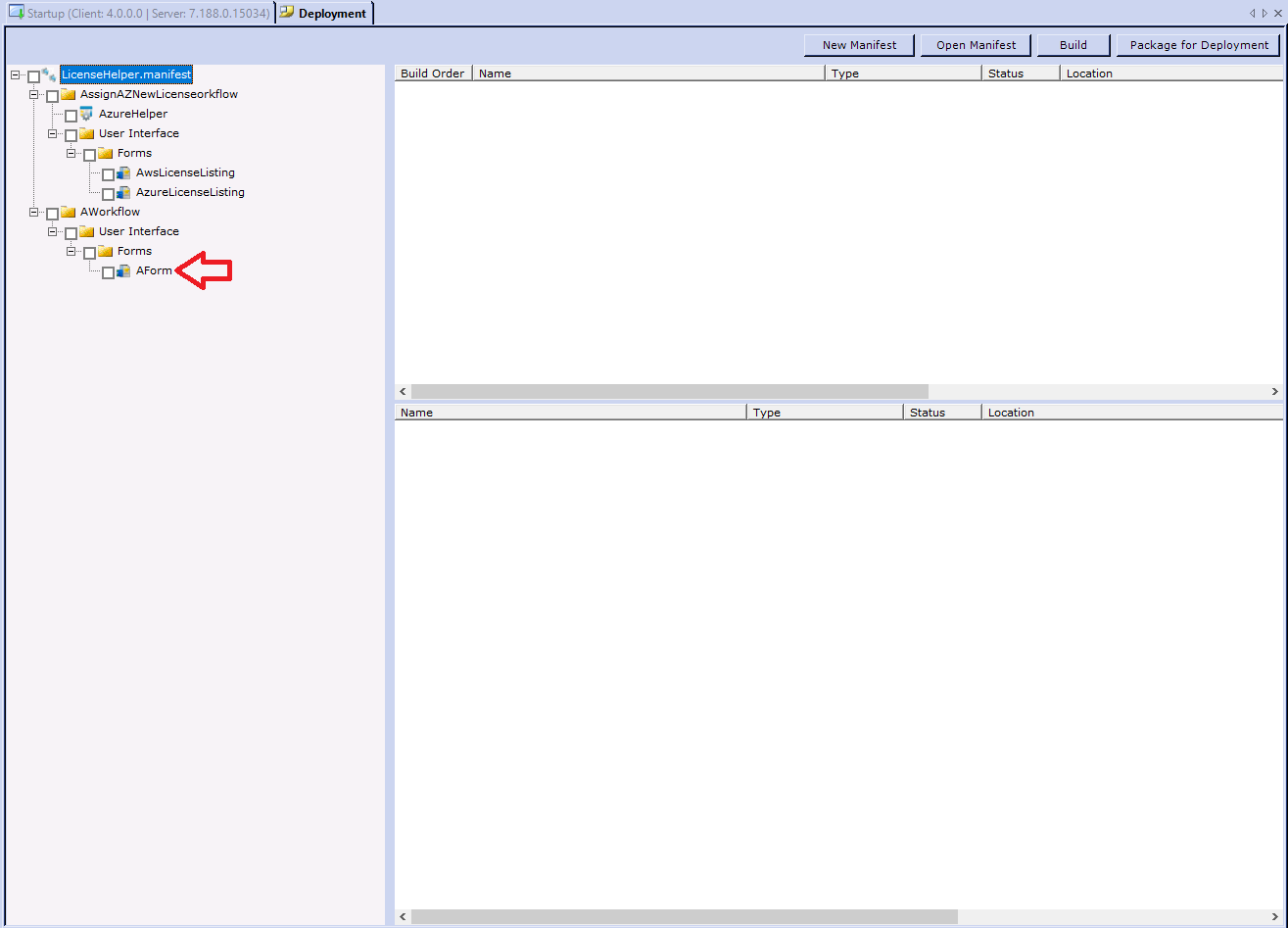
Task: Check the AzureHelper checkbox
Action: point(71,116)
